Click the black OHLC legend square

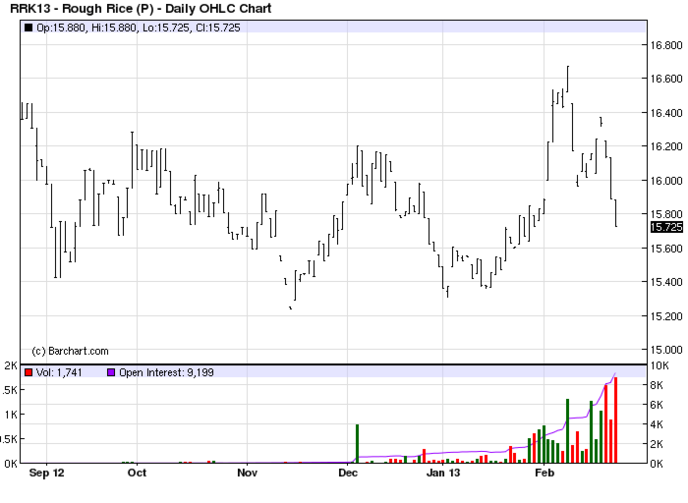28,26
